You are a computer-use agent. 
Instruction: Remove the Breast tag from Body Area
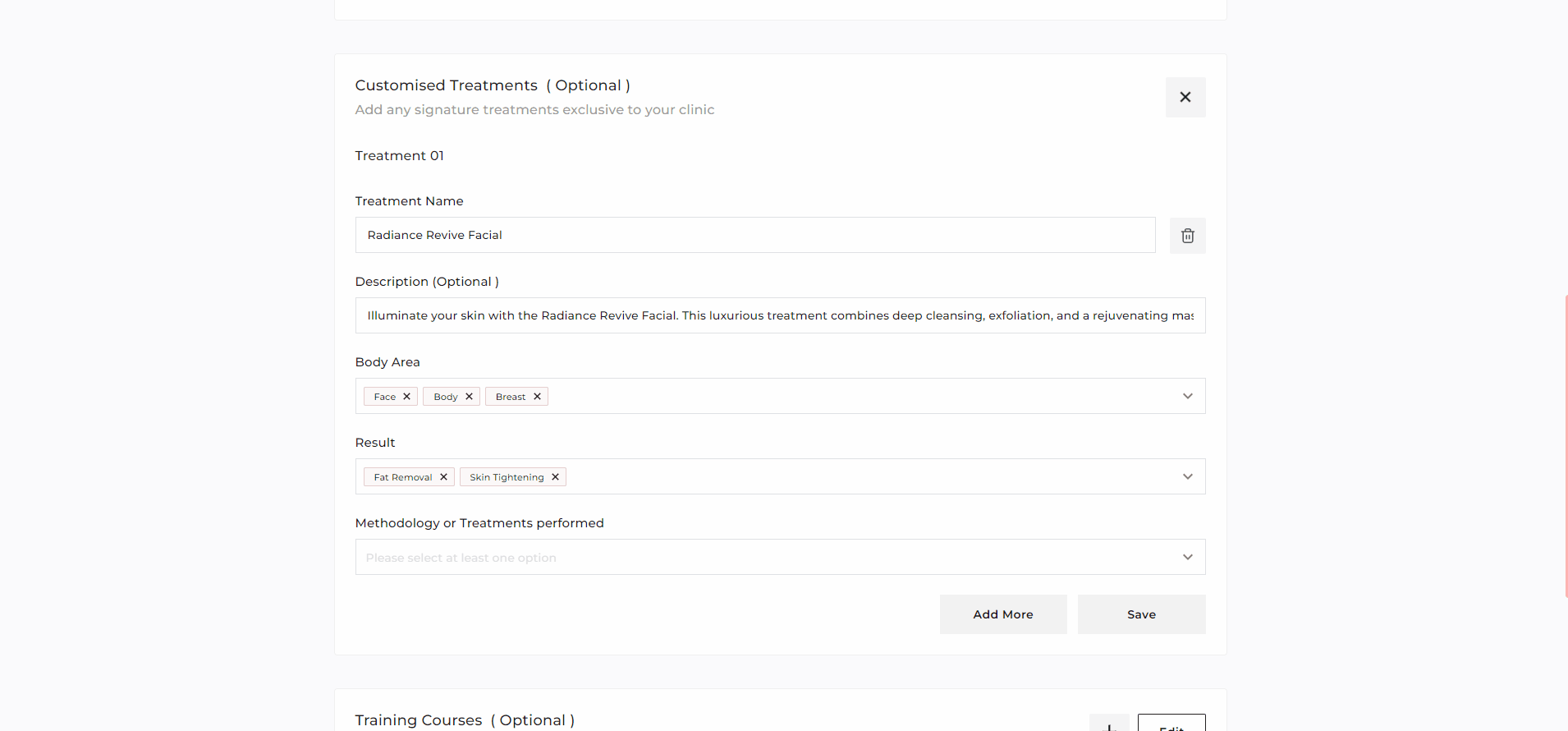coord(537,397)
